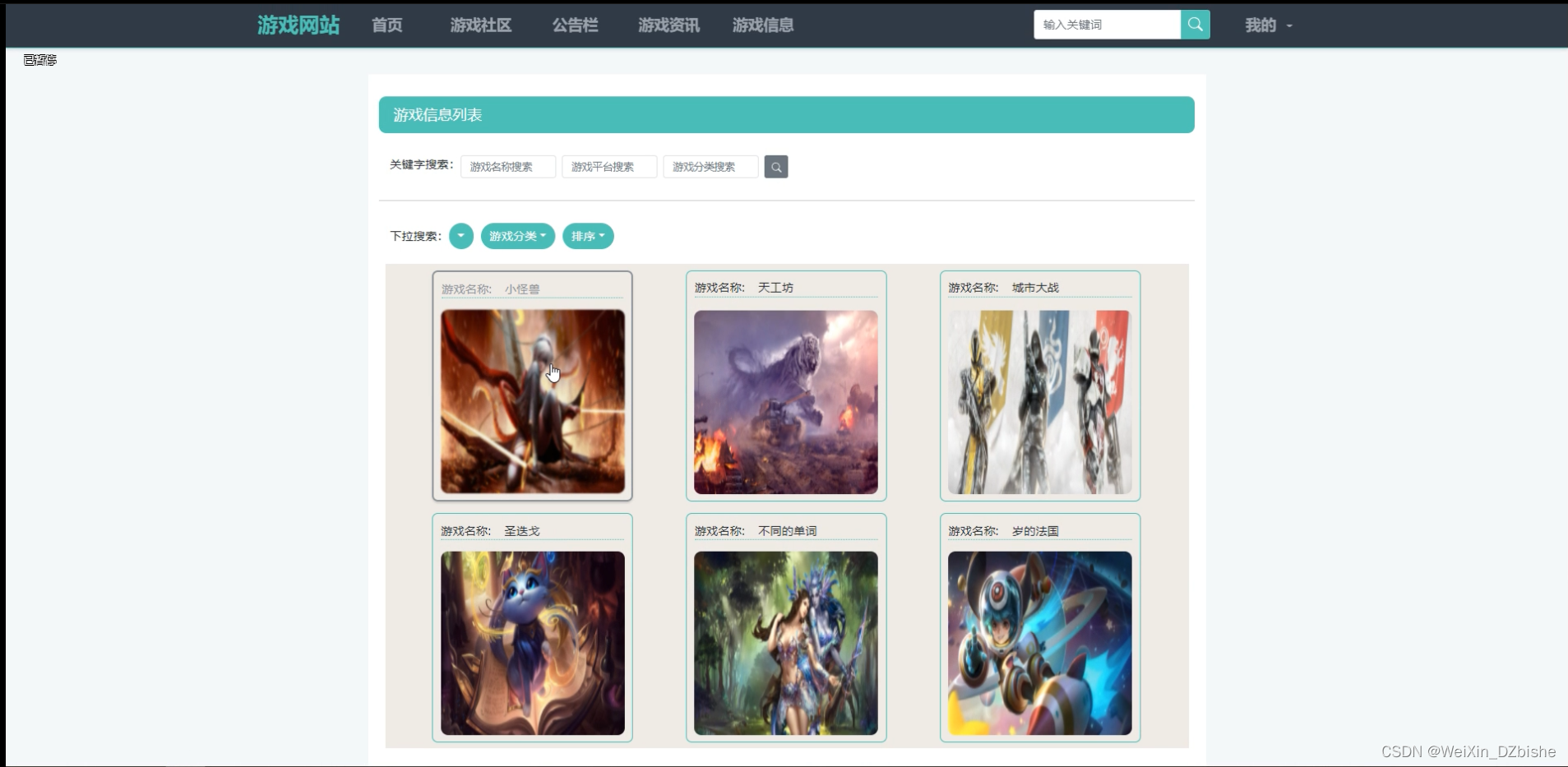This screenshot has height=767, width=1568.
Task: Expand the 游戏分类 dropdown filter
Action: [518, 236]
